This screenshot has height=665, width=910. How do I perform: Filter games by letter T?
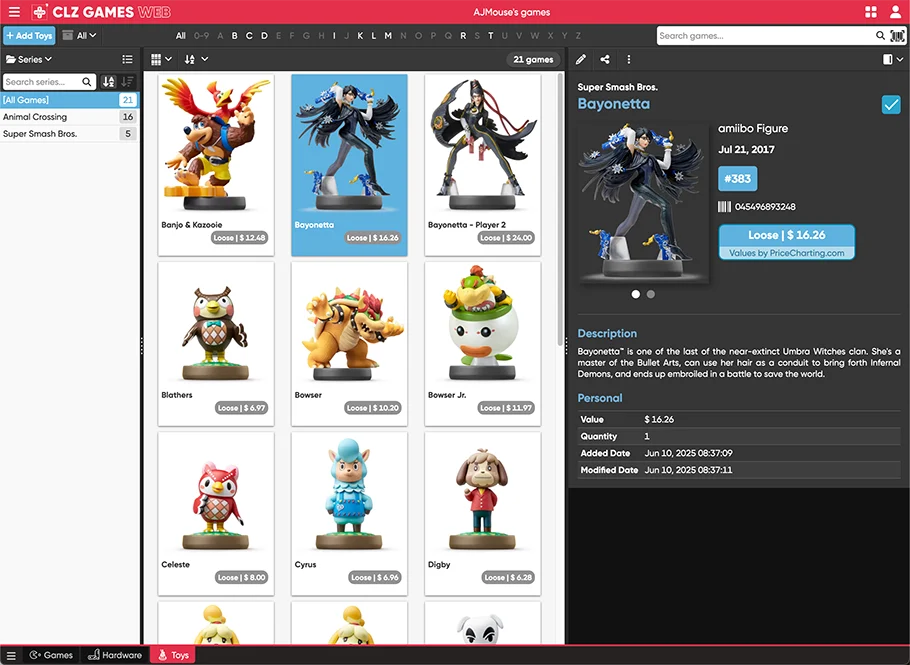pos(490,35)
